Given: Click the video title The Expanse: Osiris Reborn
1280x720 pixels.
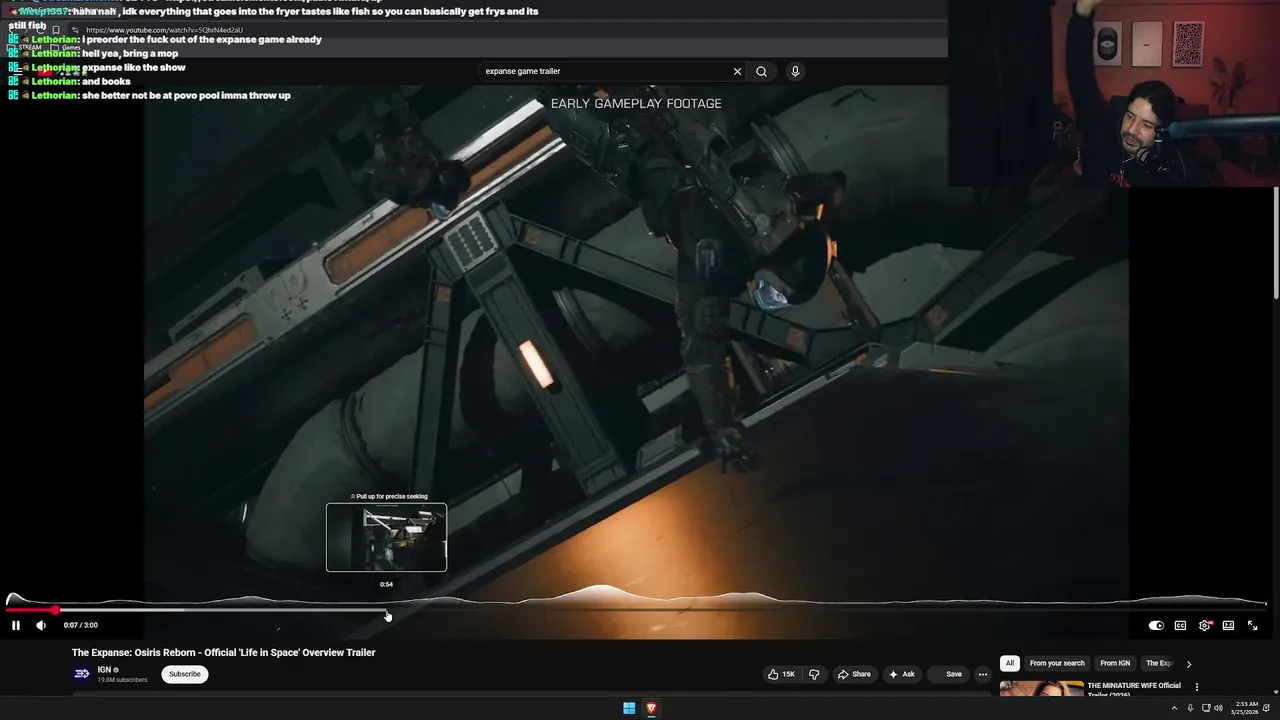Looking at the screenshot, I should pyautogui.click(x=223, y=652).
